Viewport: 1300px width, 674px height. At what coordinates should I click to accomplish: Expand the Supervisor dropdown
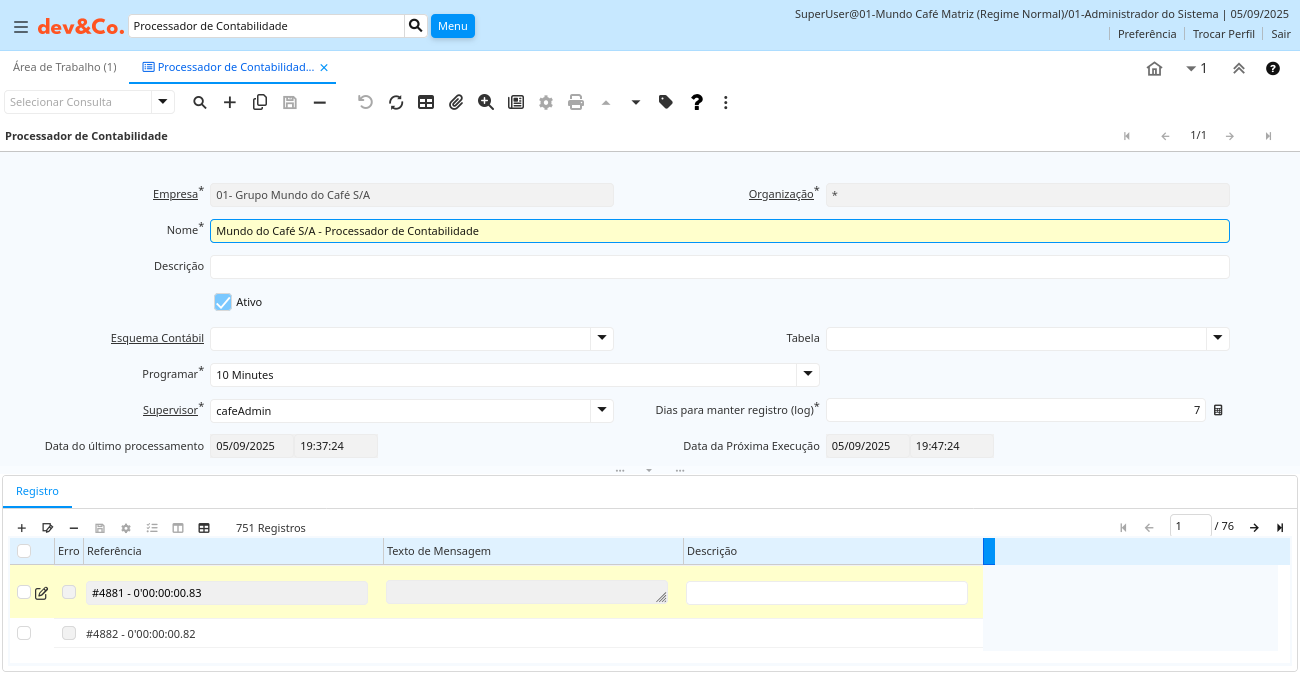[x=602, y=410]
